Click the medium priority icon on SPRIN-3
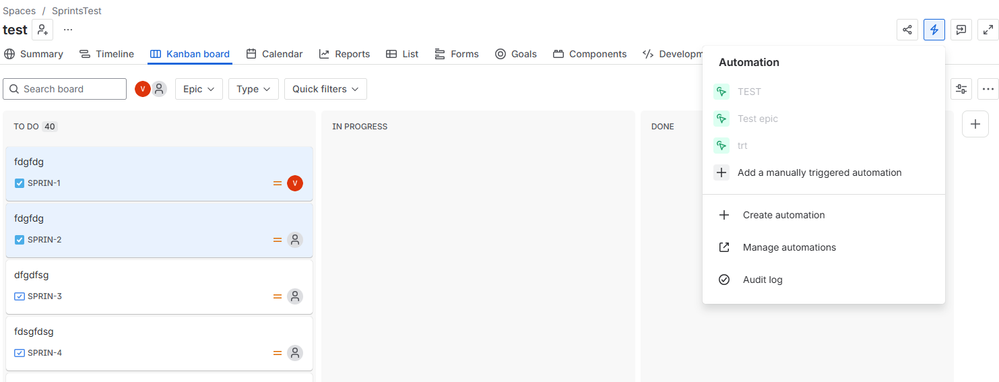The image size is (999, 382). tap(277, 297)
